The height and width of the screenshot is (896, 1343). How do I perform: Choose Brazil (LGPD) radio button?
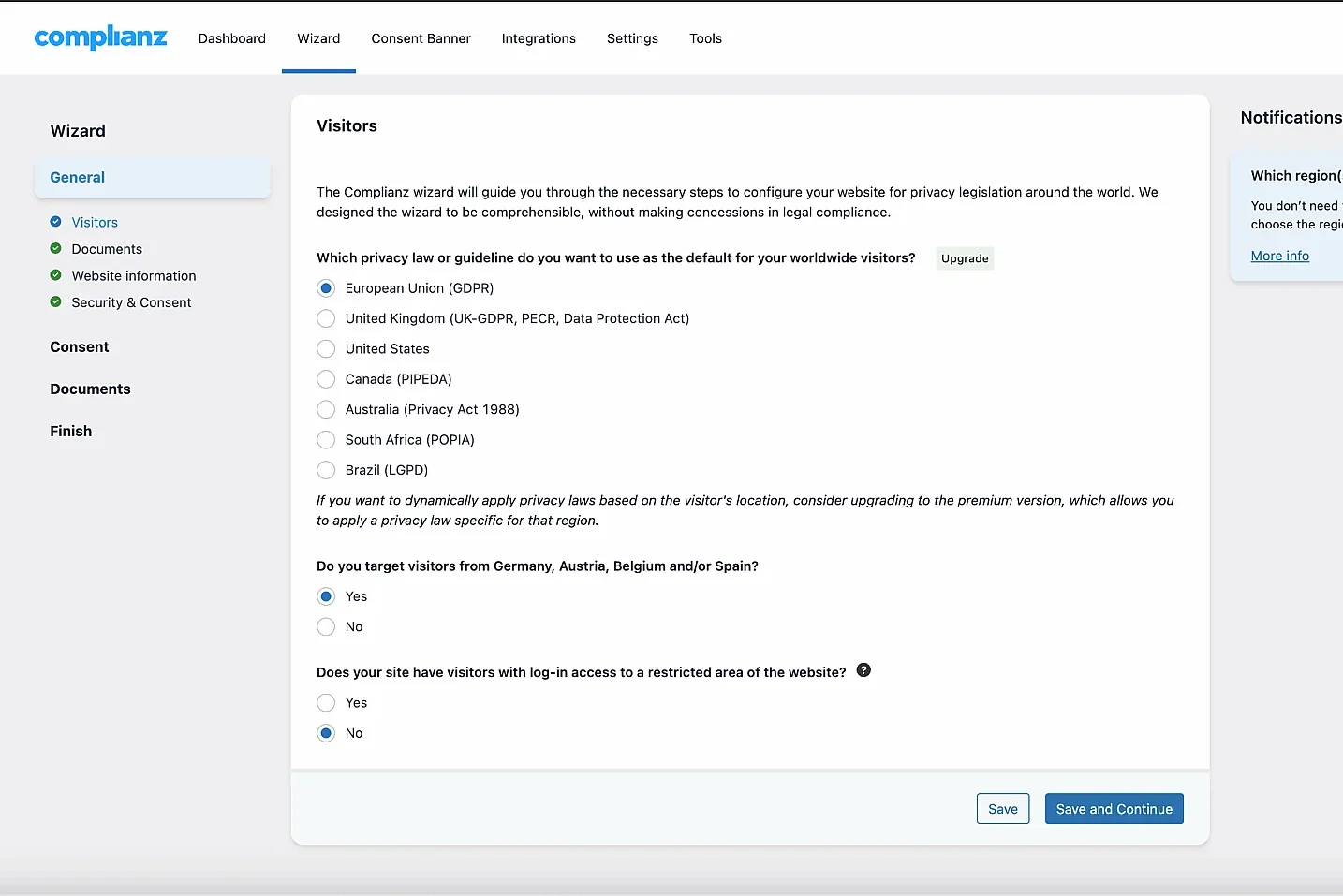click(x=326, y=470)
